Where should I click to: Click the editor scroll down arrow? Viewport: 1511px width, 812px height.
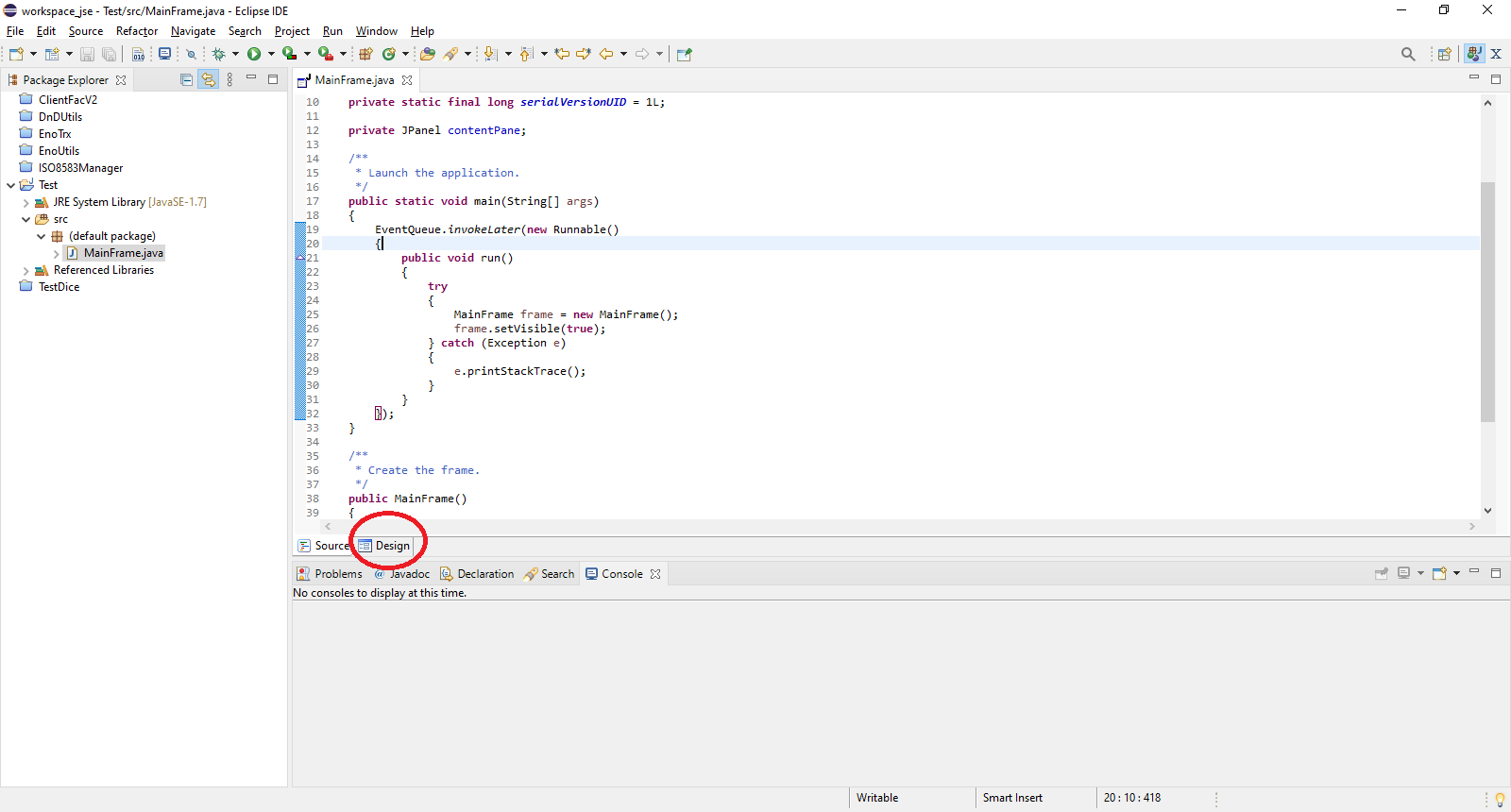point(1487,511)
